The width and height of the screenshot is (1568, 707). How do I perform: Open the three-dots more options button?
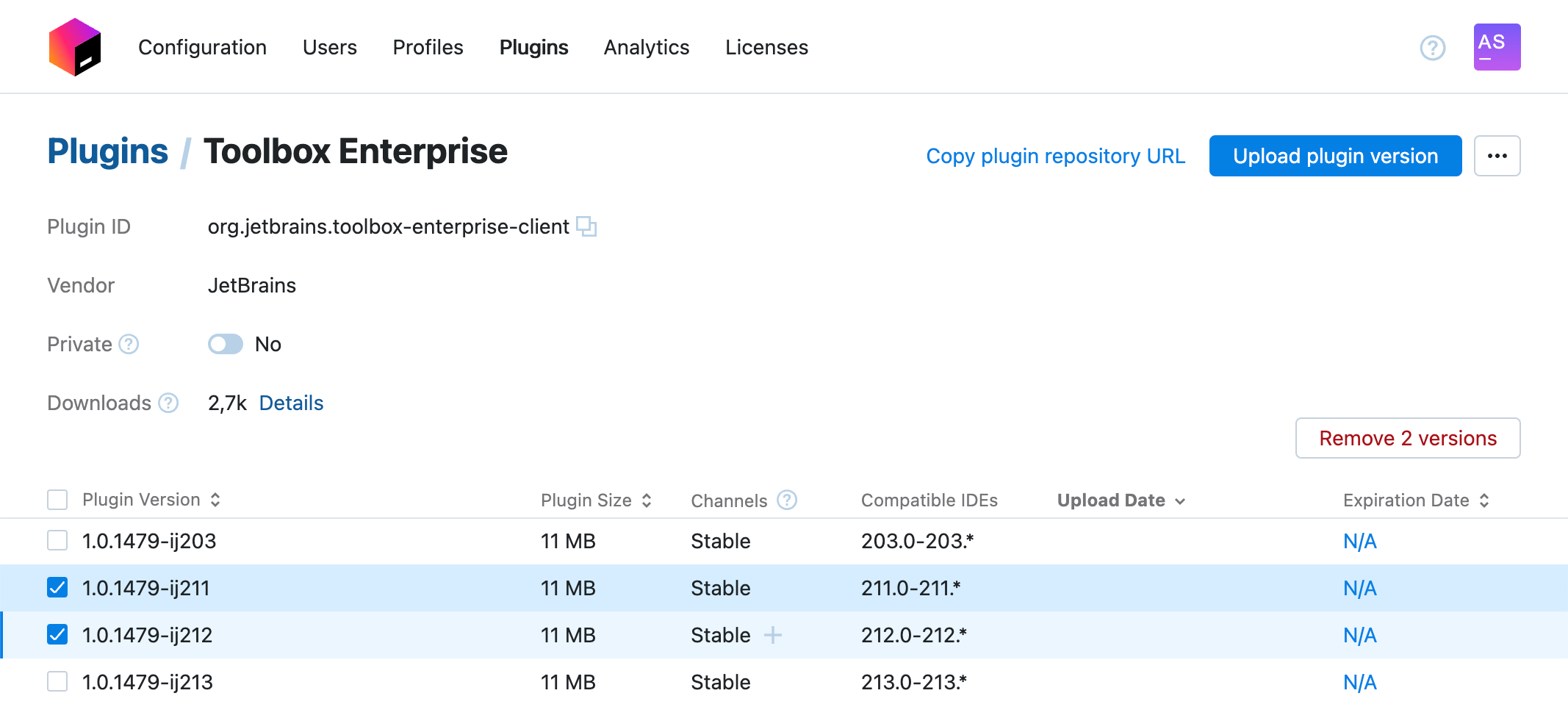coord(1497,156)
